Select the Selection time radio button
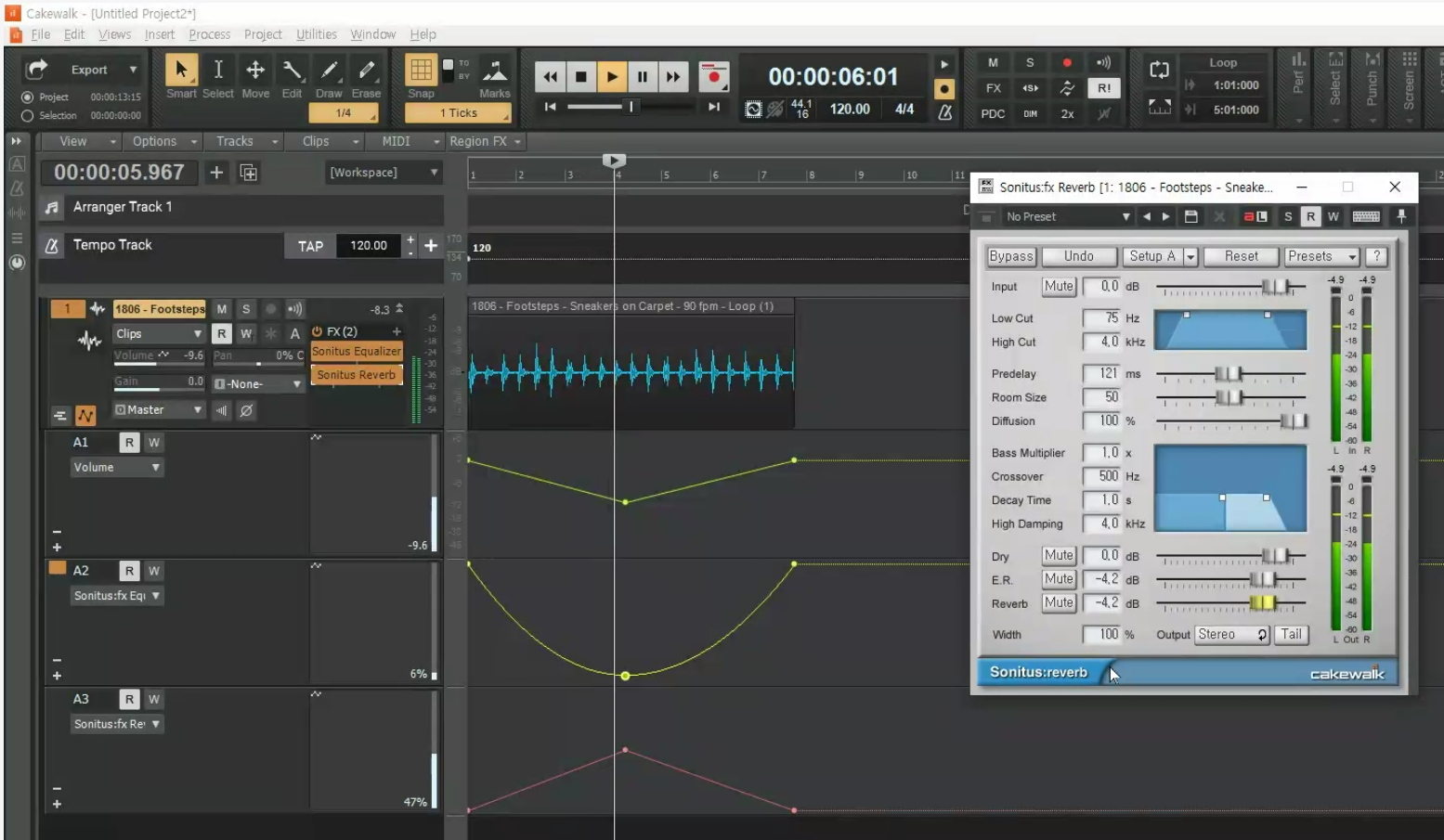 pos(27,116)
